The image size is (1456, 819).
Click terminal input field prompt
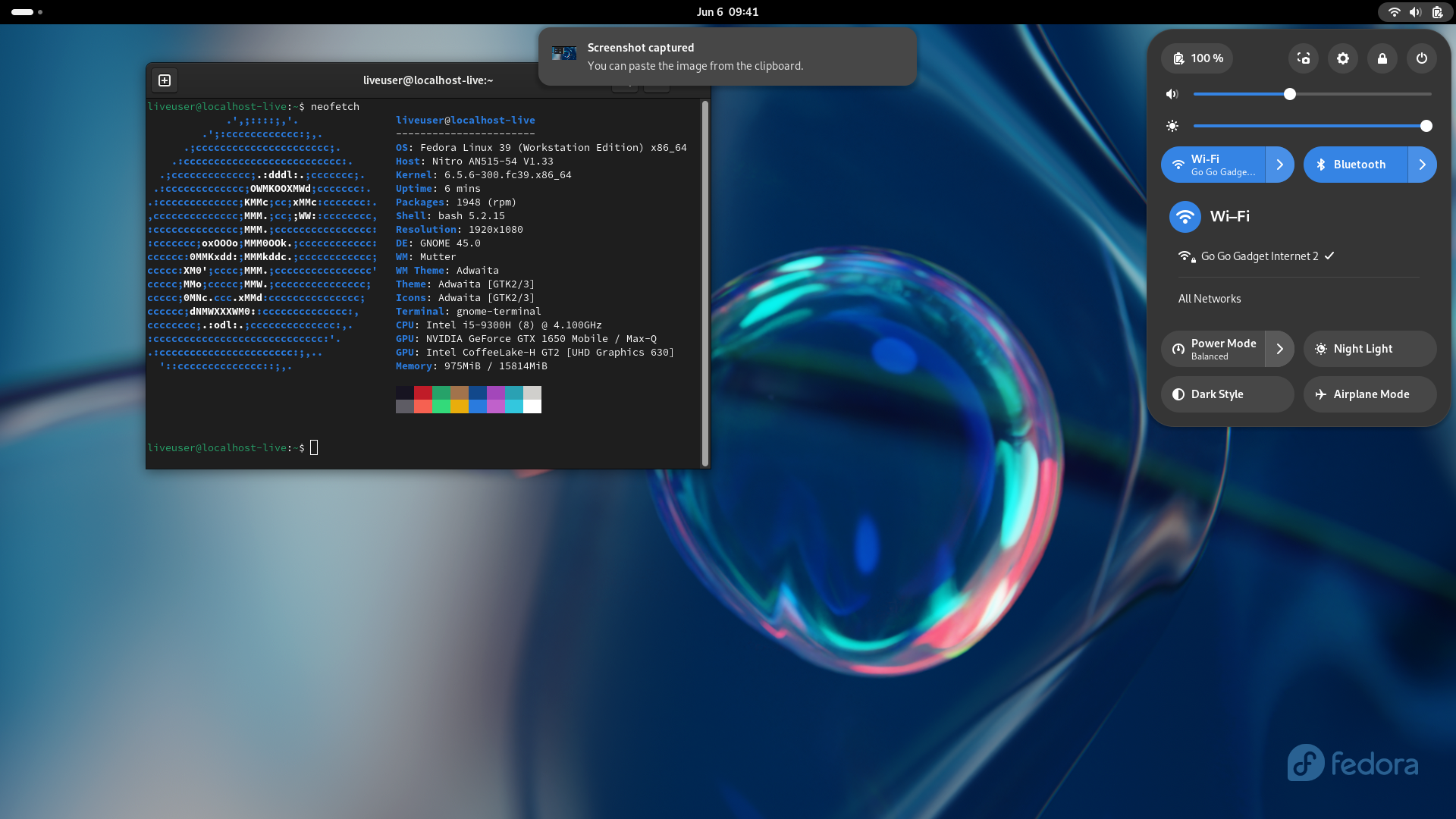pos(315,447)
